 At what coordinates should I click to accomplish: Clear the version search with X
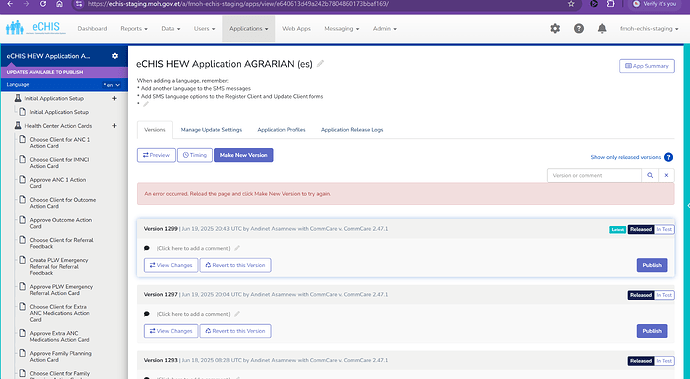tap(666, 175)
